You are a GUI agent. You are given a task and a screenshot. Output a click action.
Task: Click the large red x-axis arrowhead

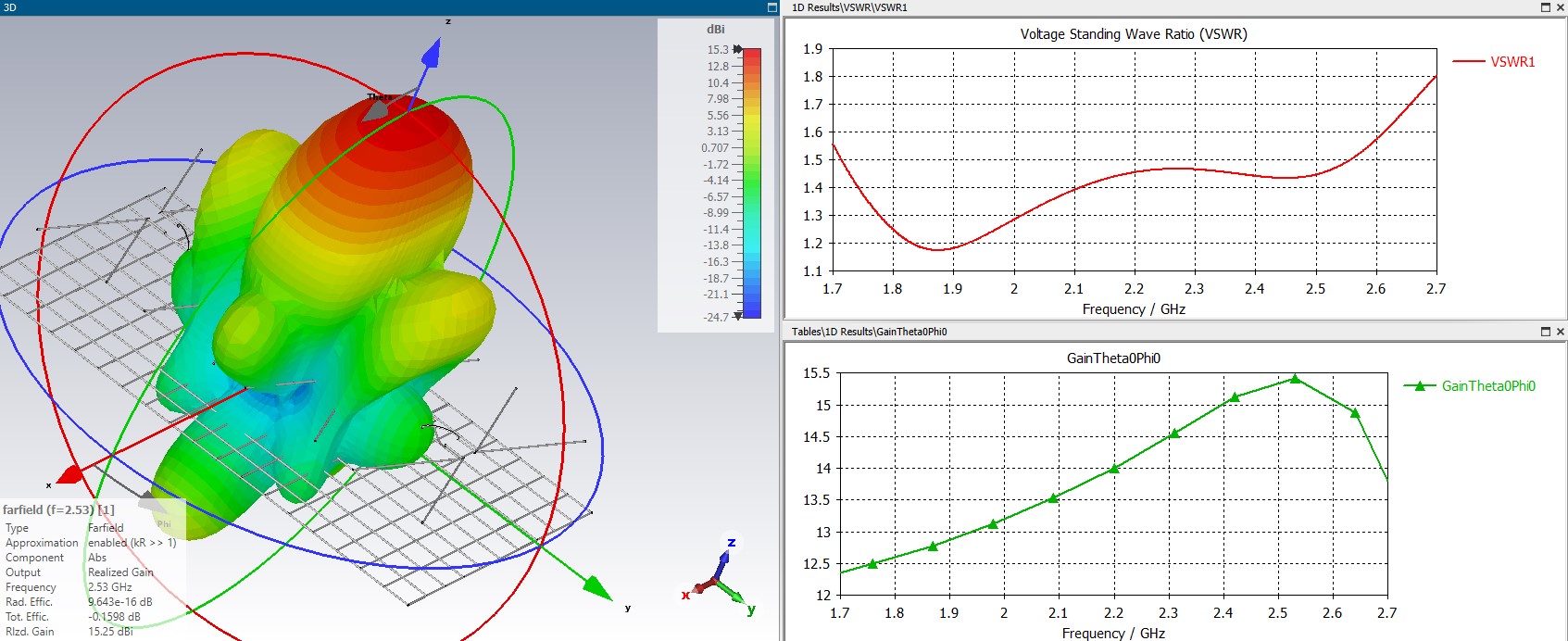pyautogui.click(x=70, y=475)
